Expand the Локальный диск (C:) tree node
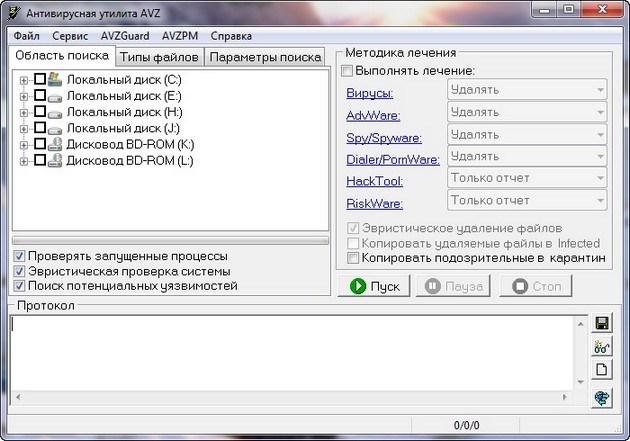The height and width of the screenshot is (441, 630). tap(24, 80)
